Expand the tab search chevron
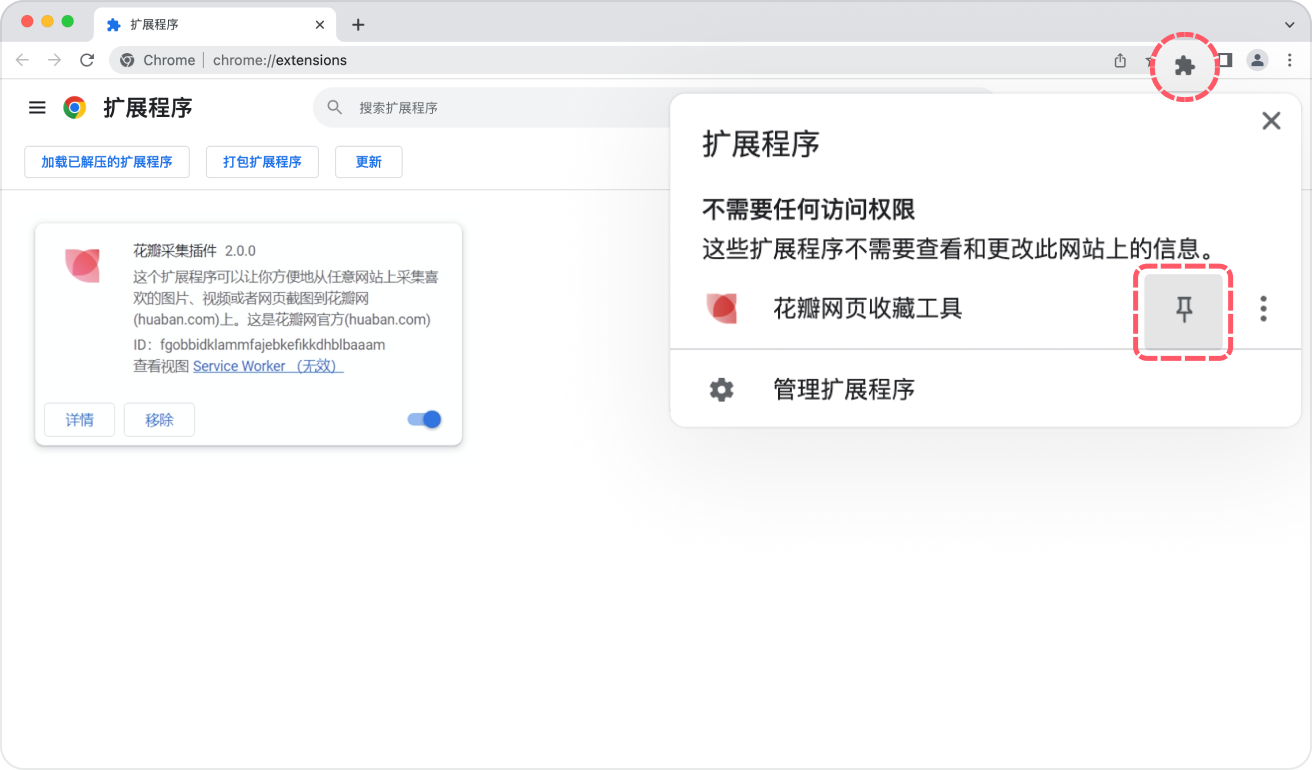This screenshot has height=770, width=1312. [x=1290, y=24]
